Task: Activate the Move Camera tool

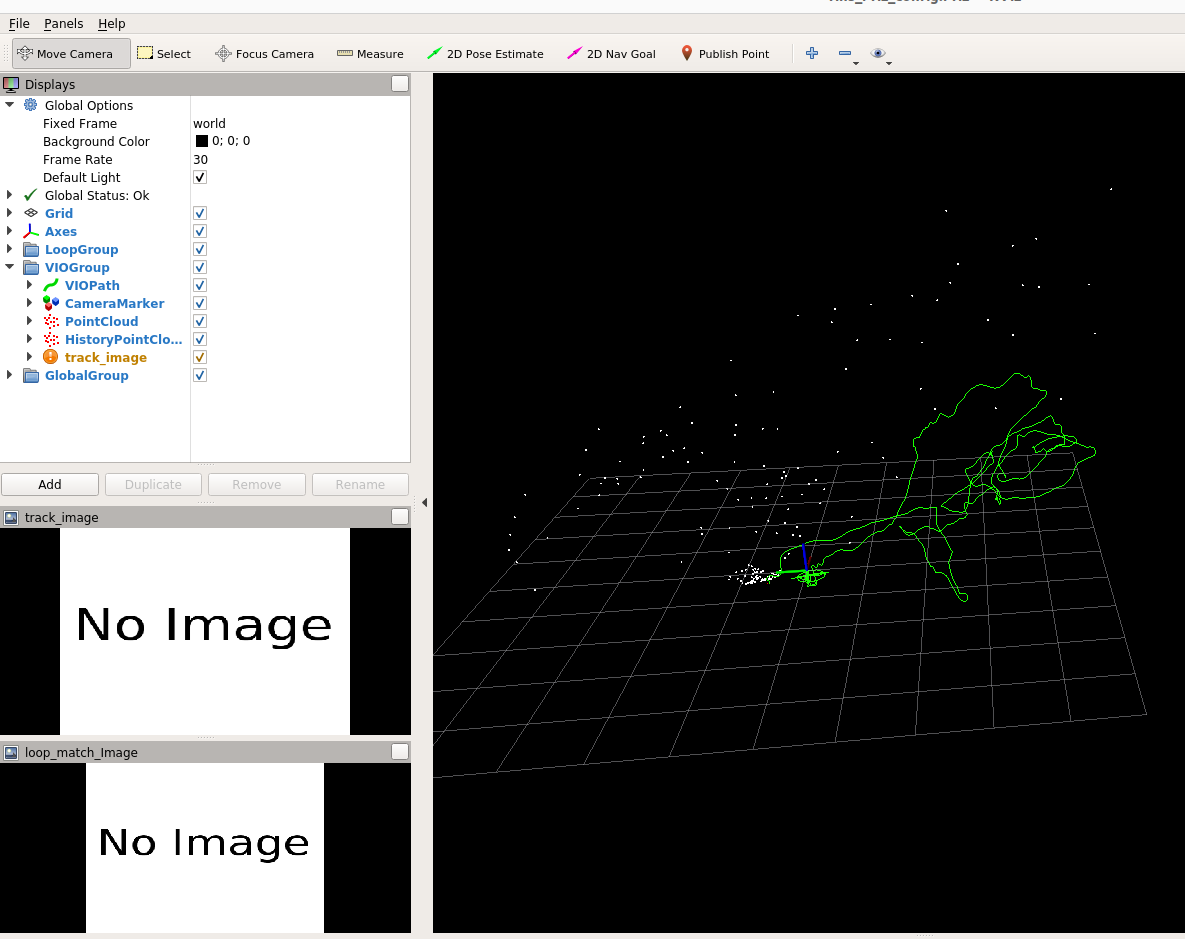Action: (71, 54)
